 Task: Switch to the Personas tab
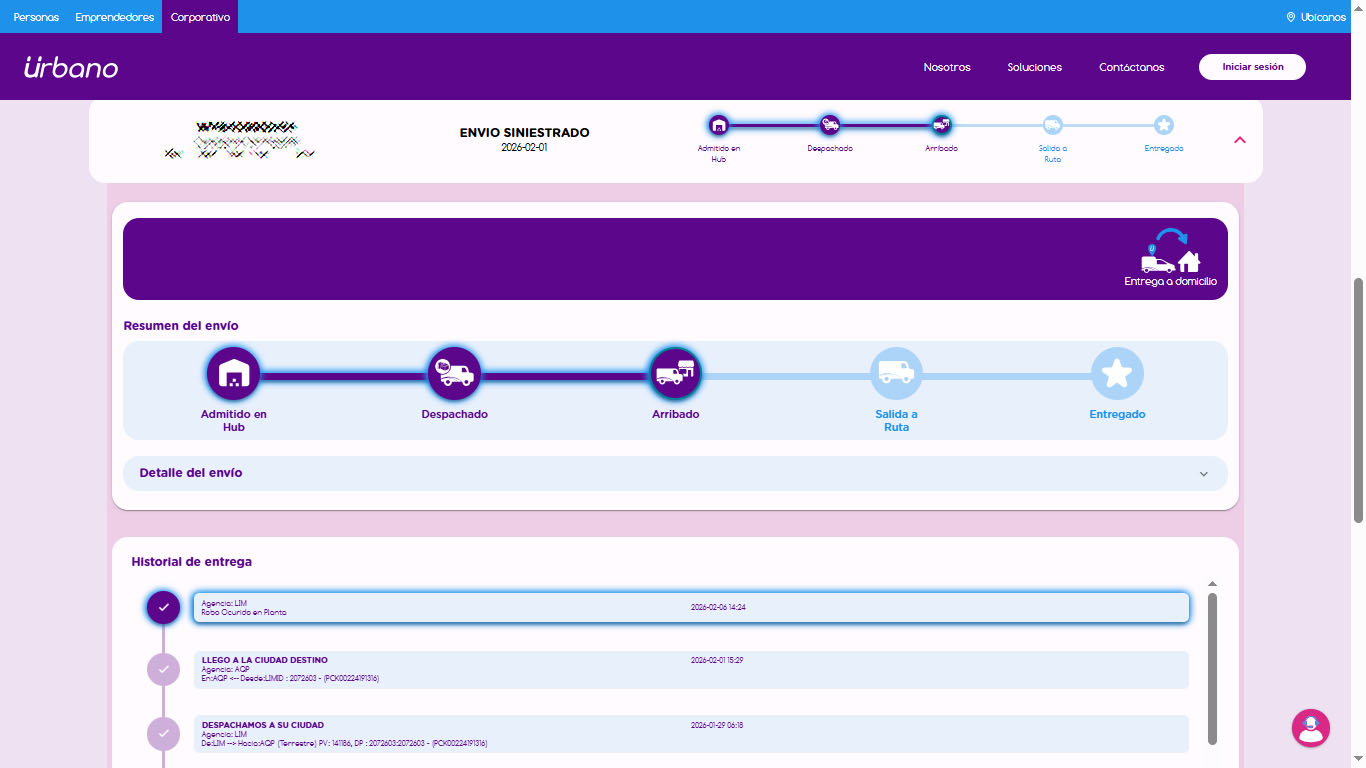click(x=36, y=17)
